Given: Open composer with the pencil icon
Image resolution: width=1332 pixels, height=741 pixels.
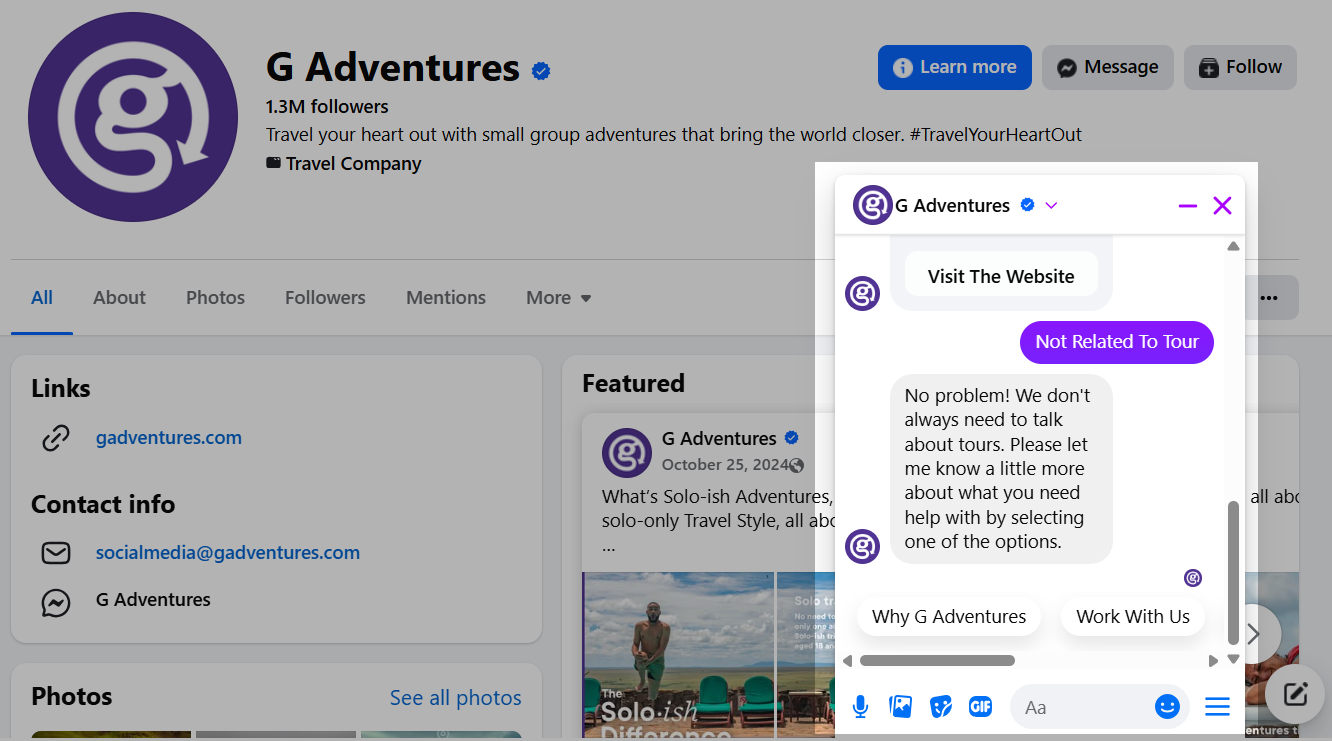Looking at the screenshot, I should pyautogui.click(x=1294, y=694).
